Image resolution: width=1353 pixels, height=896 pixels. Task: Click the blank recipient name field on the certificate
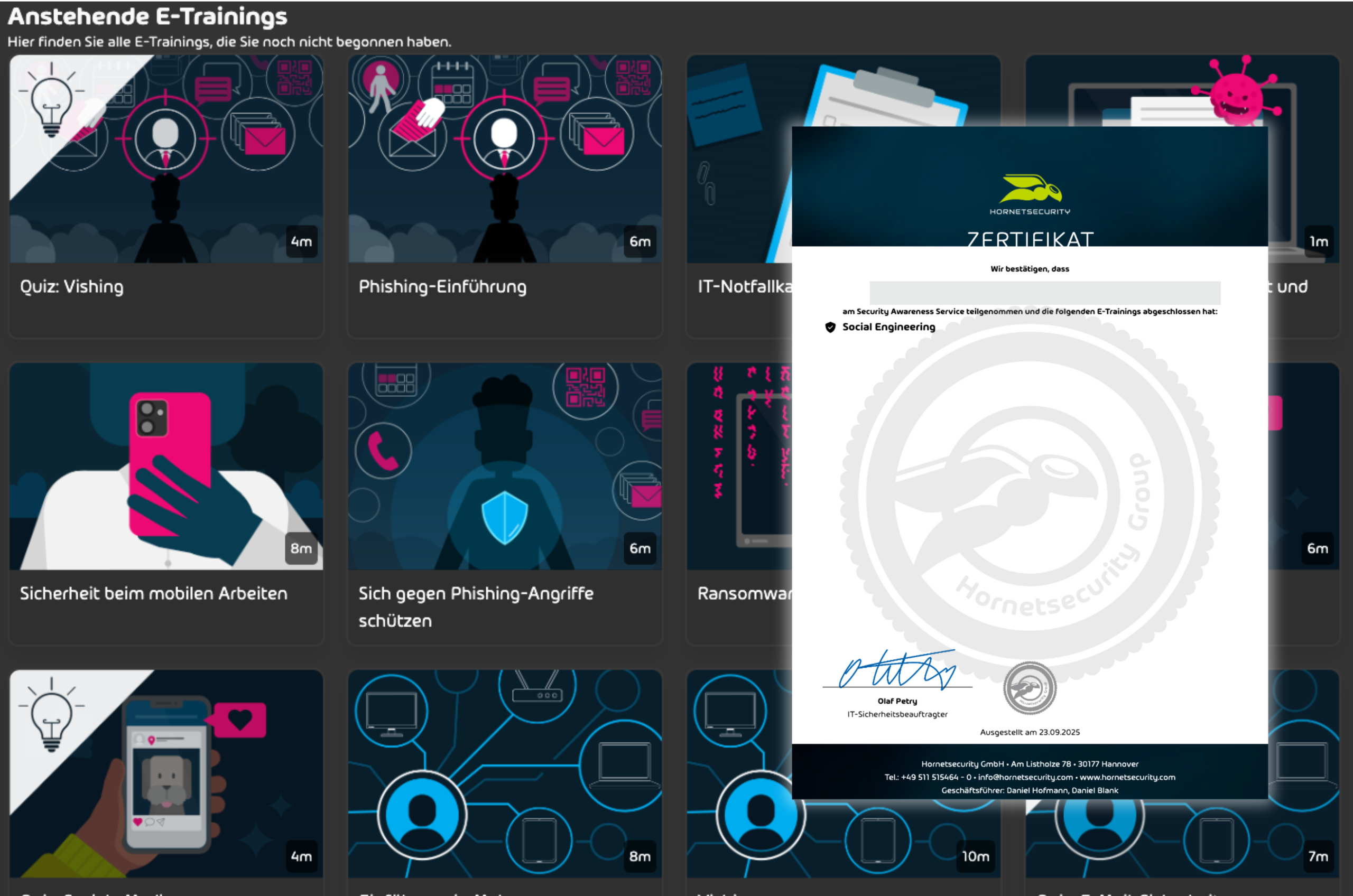(x=1044, y=293)
